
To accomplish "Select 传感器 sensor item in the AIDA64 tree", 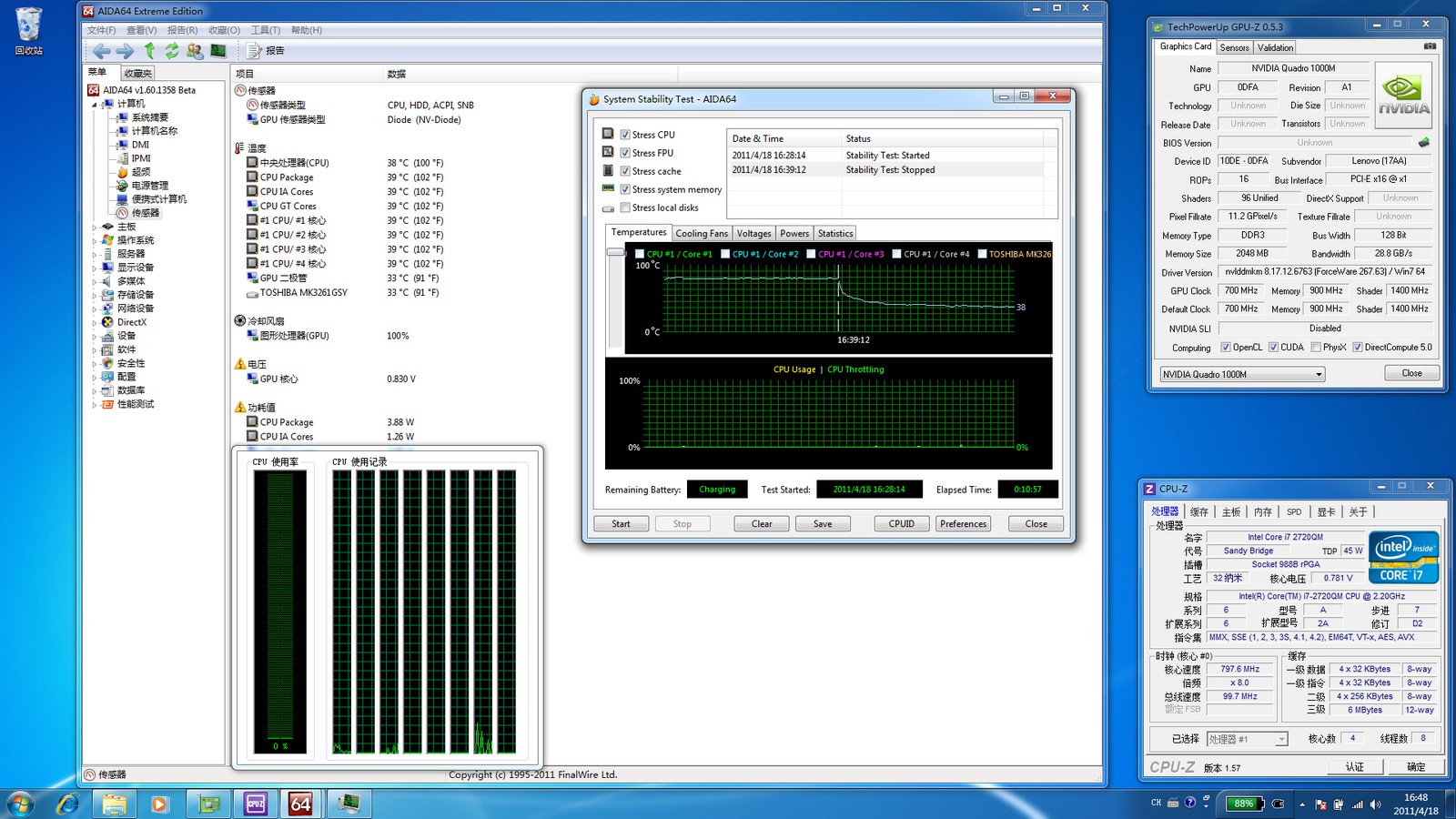I will (146, 213).
